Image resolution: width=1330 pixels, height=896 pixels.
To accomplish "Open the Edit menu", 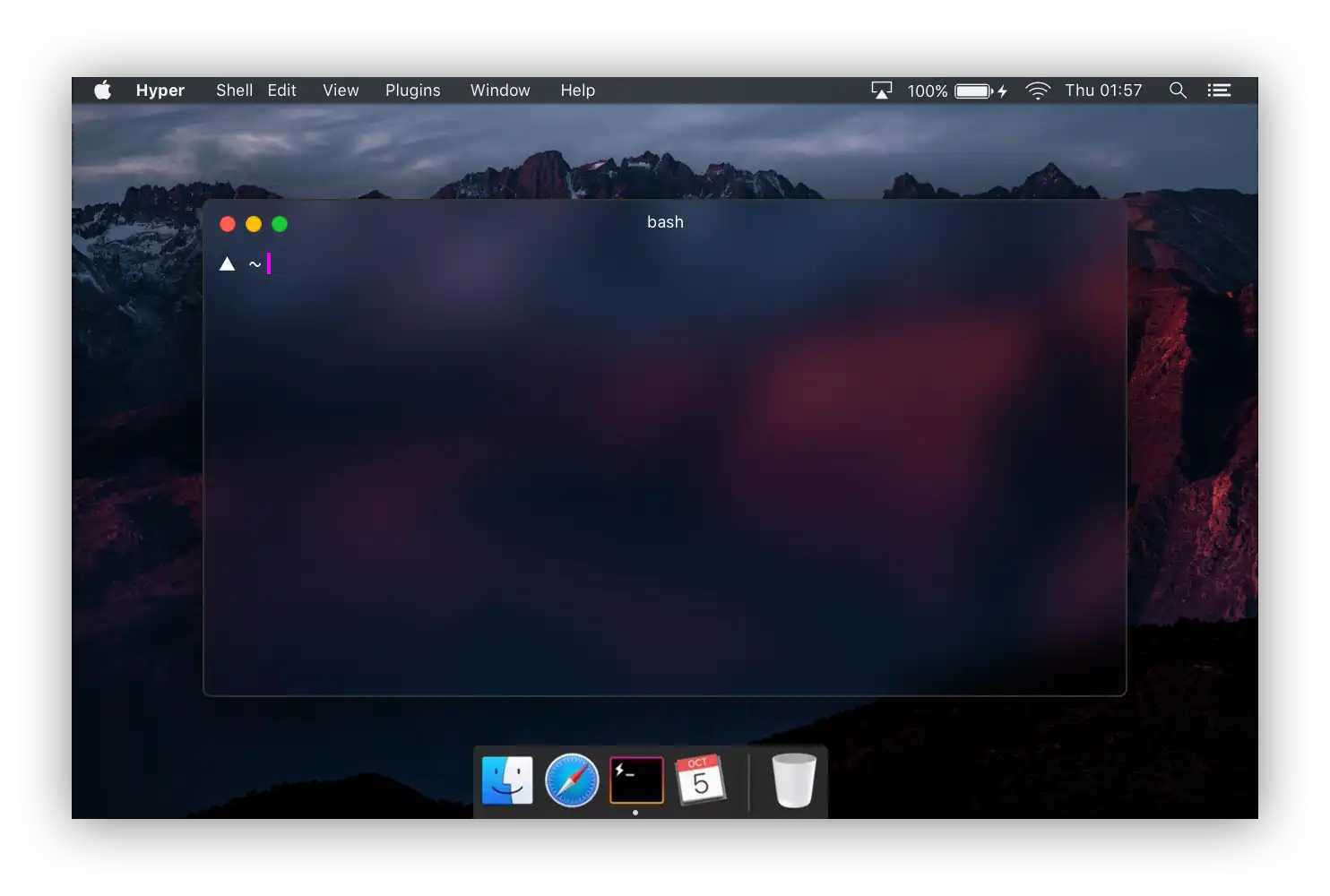I will pos(281,90).
